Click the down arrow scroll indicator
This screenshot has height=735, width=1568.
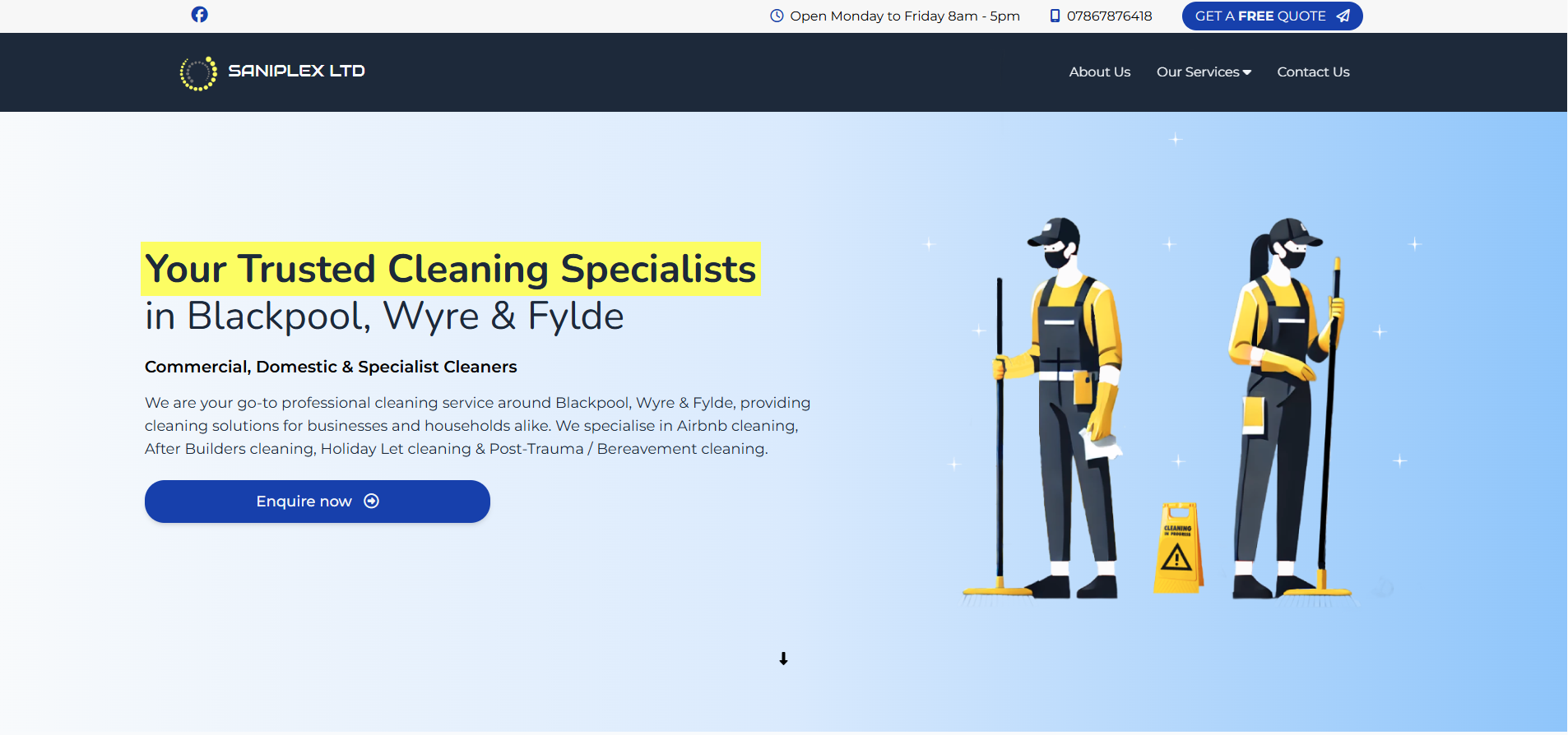[783, 659]
